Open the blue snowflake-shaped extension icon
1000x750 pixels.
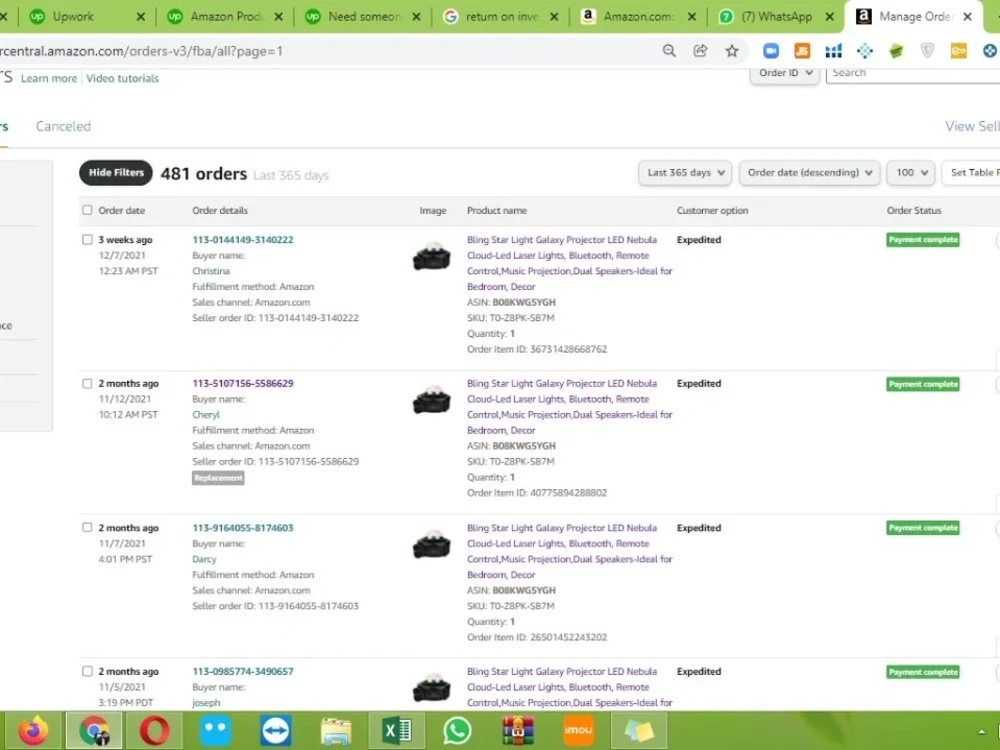(865, 51)
